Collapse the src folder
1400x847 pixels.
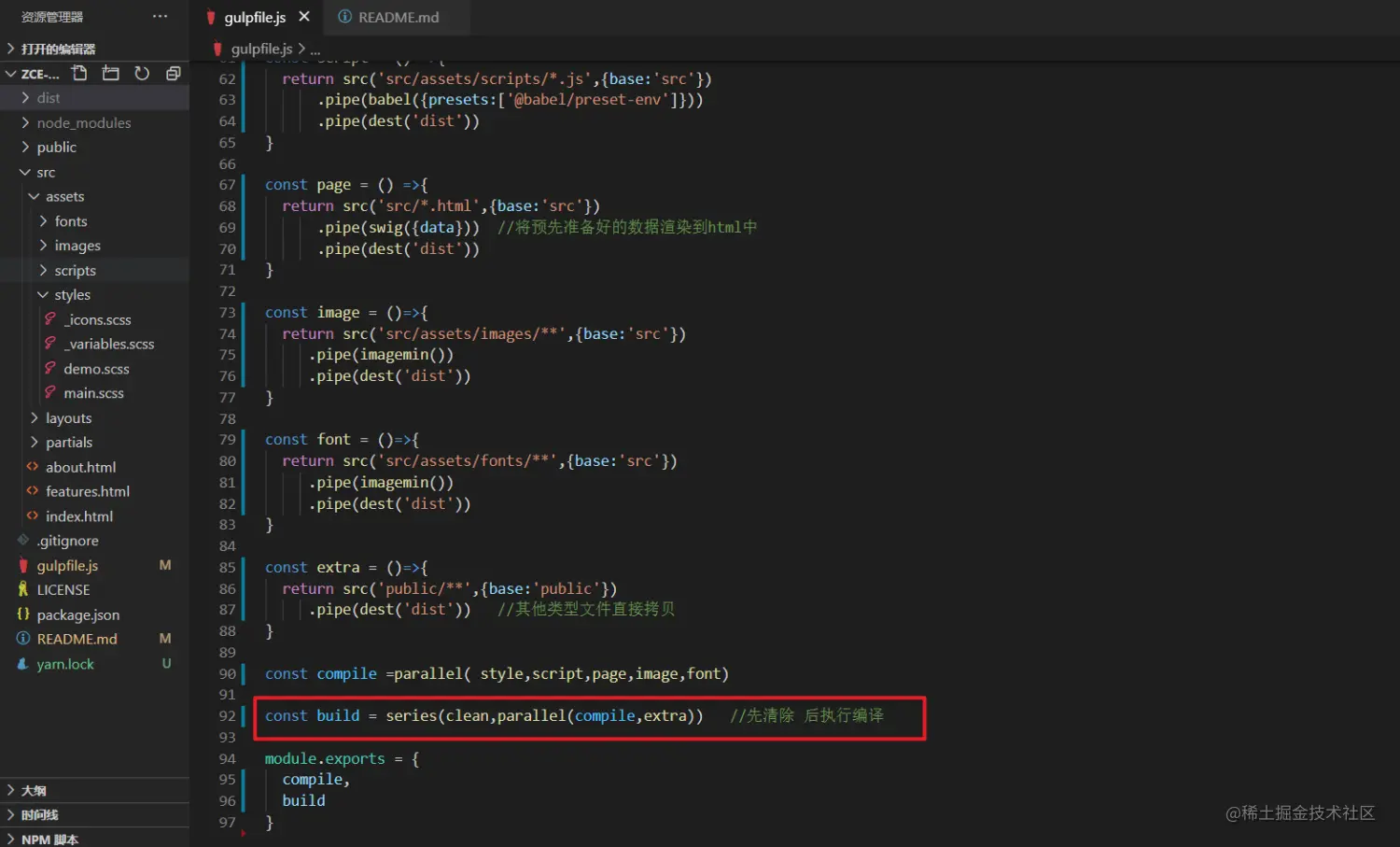(x=94, y=172)
